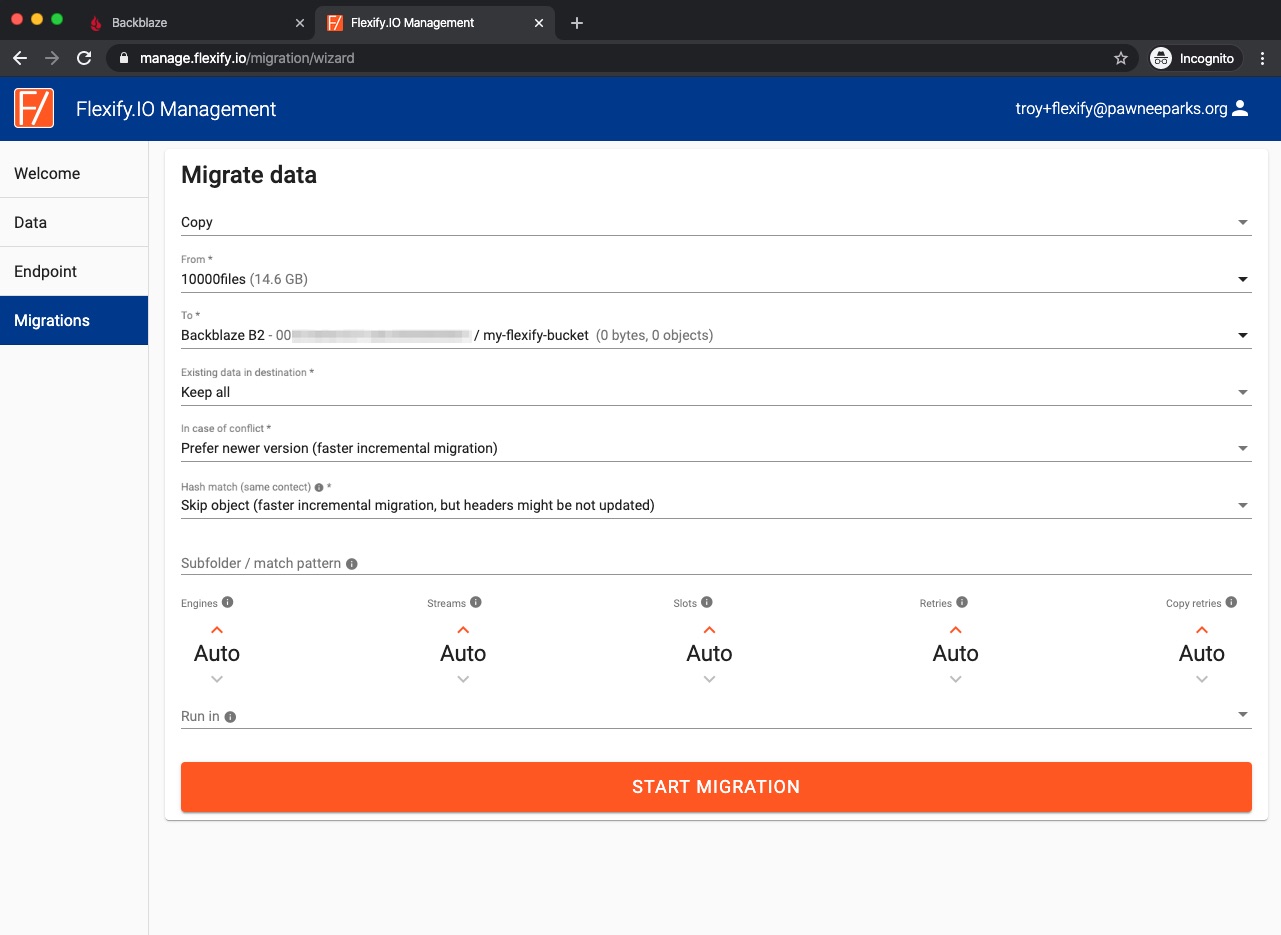Click the Flexify.IO logo icon in header
The height and width of the screenshot is (935, 1281).
(34, 108)
